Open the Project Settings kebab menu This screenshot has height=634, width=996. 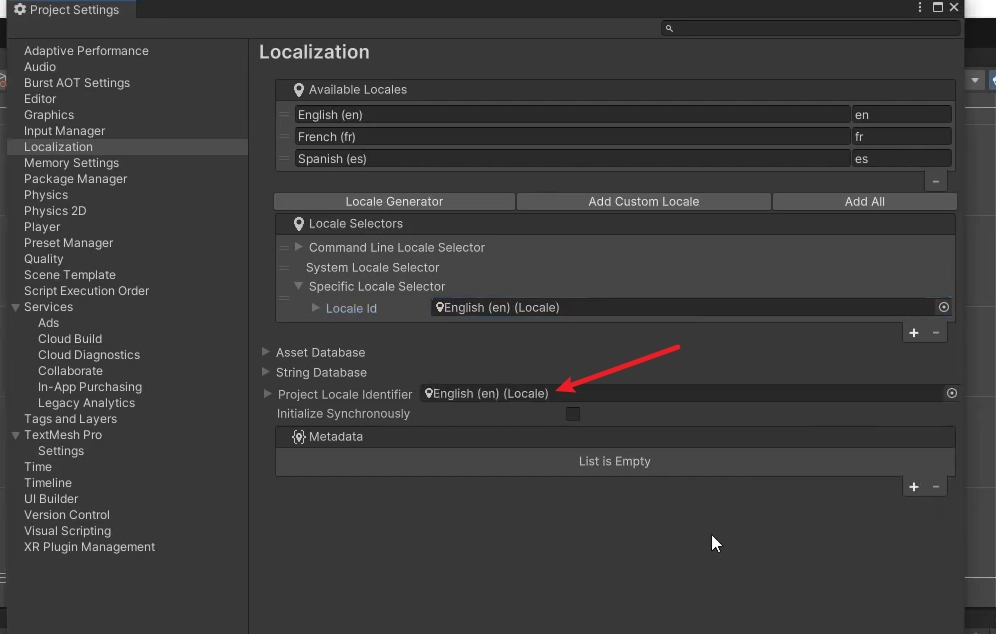(920, 7)
